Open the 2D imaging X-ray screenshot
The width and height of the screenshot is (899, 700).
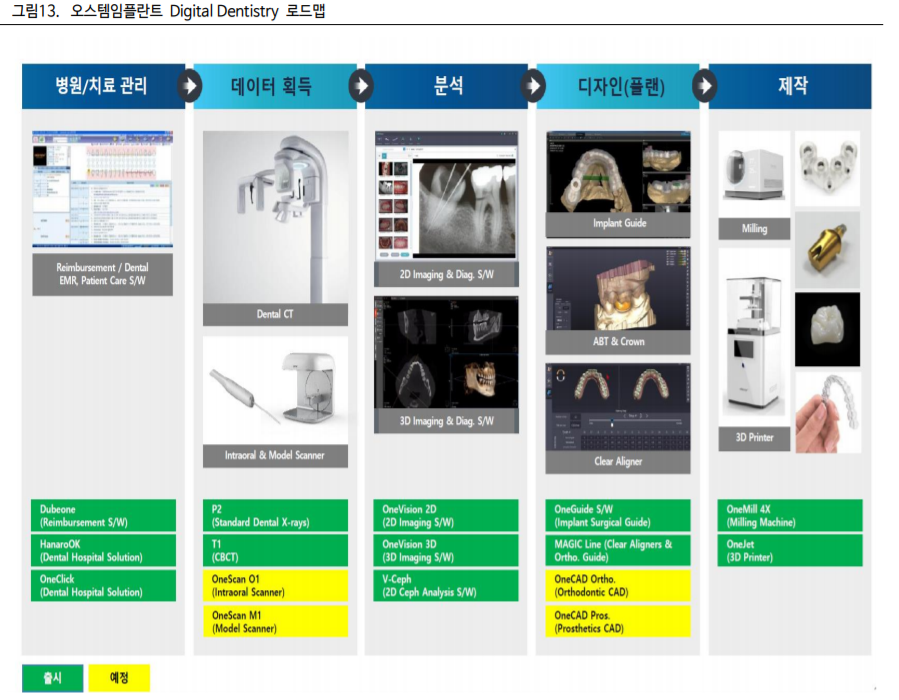[447, 196]
